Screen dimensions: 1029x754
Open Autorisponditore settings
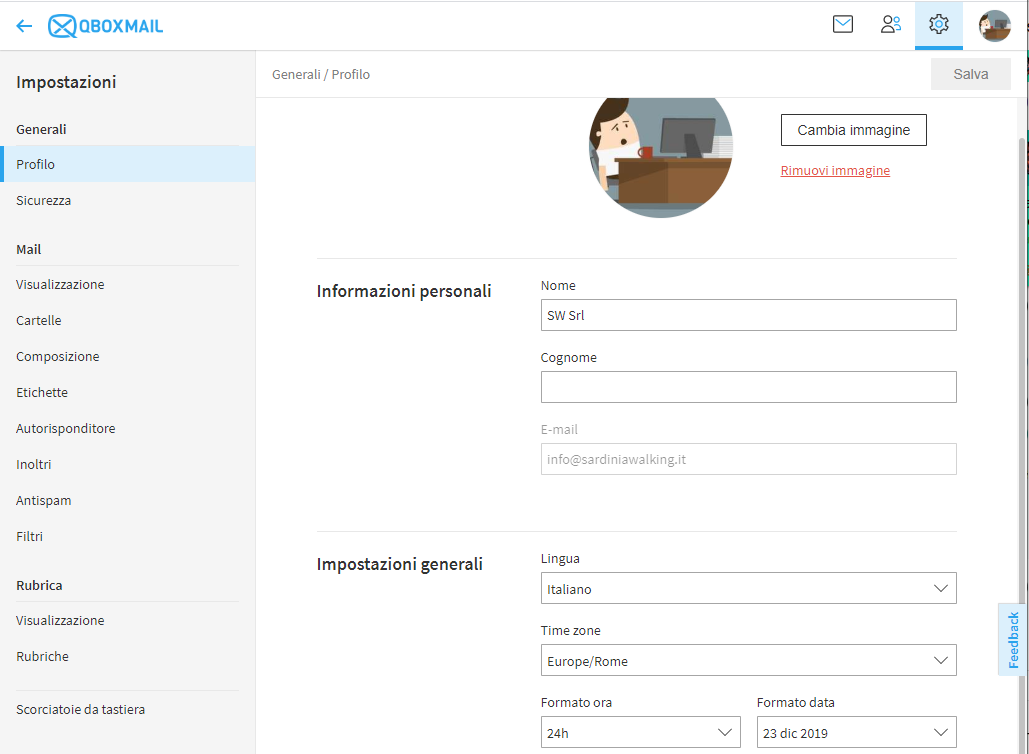point(66,428)
